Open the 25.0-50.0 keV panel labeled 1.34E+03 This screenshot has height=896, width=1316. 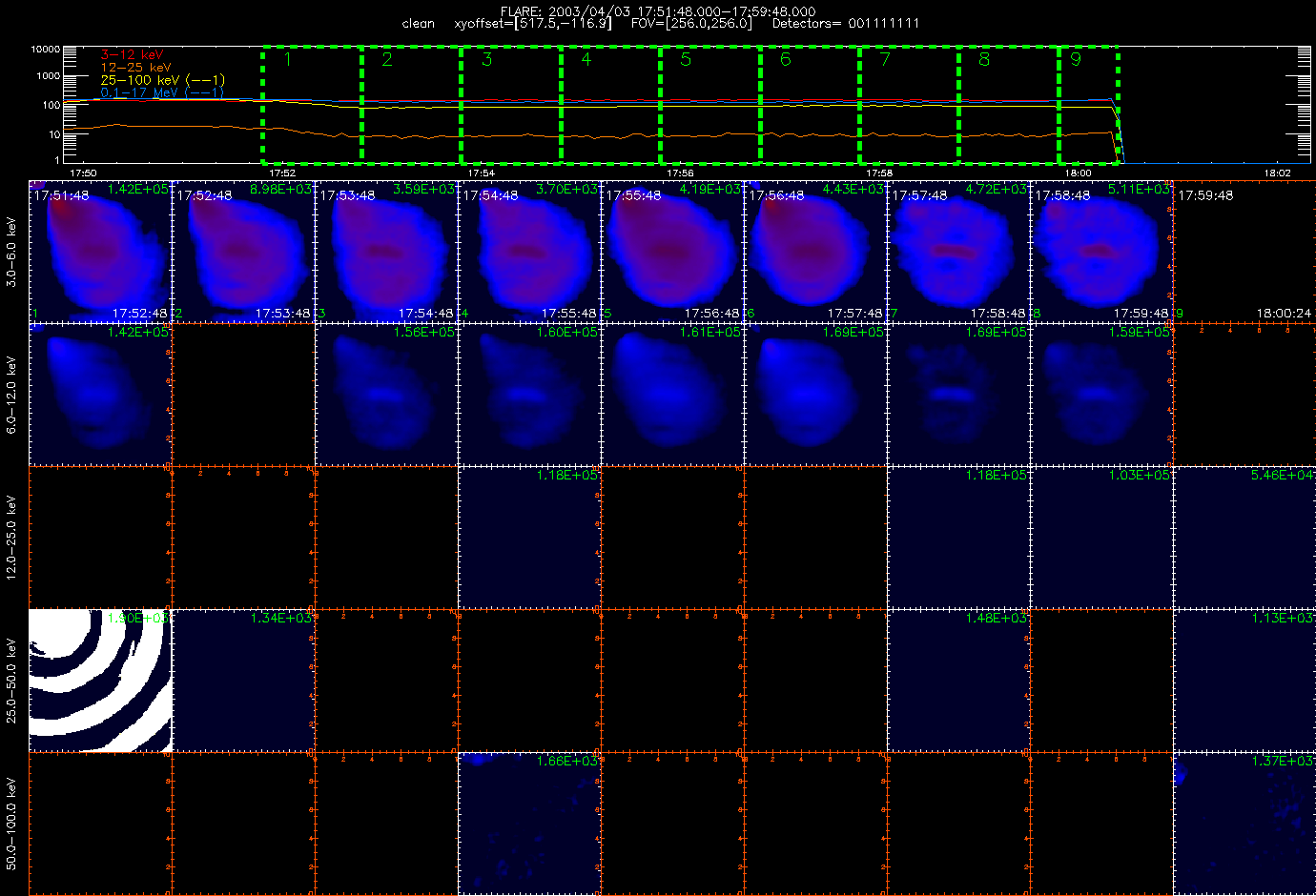click(244, 681)
